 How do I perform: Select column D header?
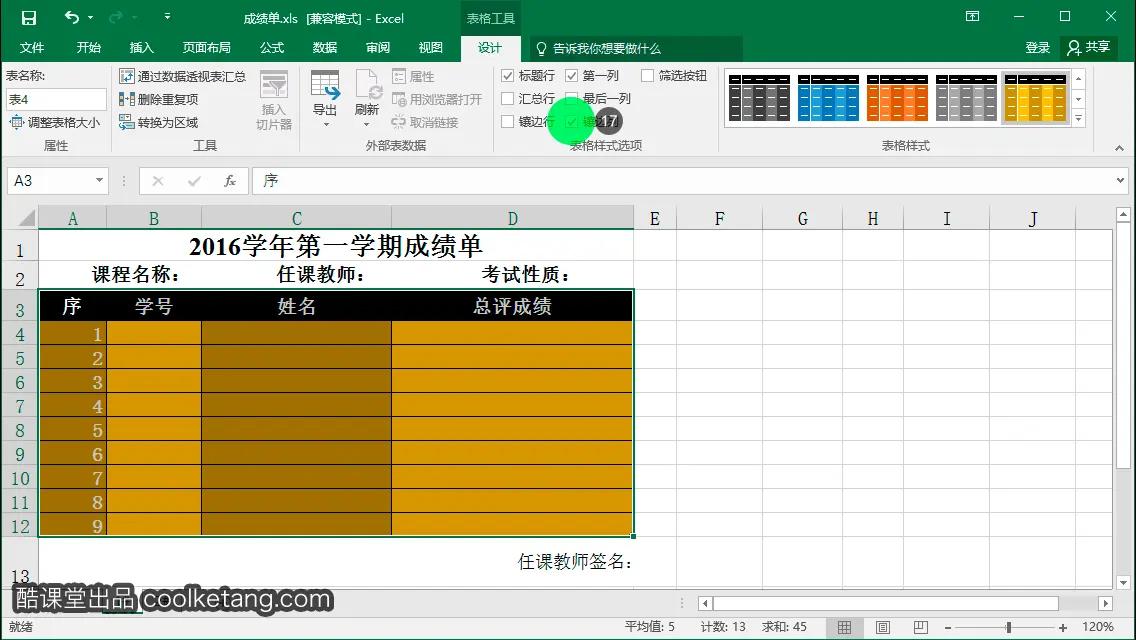coord(512,218)
